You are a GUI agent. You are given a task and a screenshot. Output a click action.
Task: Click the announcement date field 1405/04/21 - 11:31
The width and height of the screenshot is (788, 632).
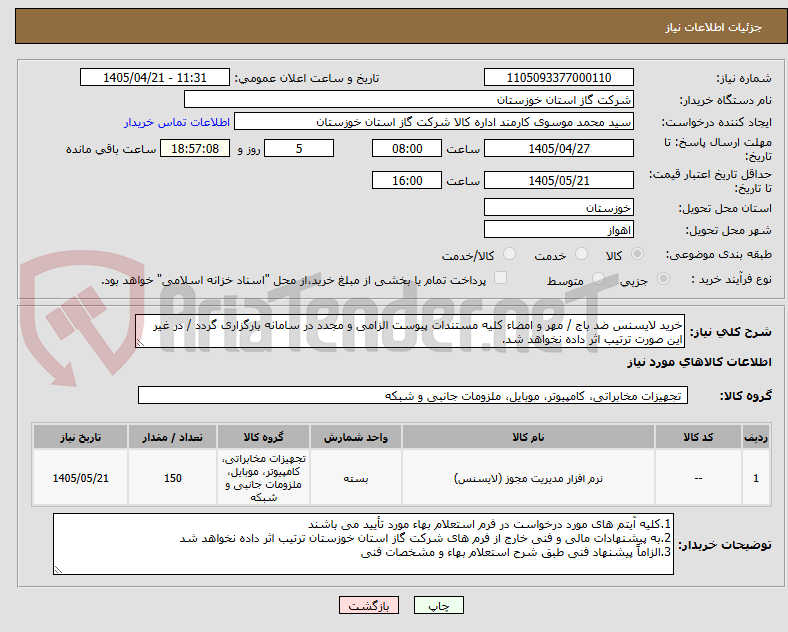(155, 78)
